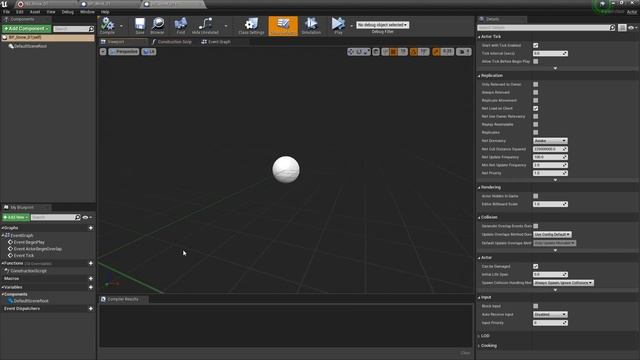Toggle My Blueprint view options eye icon
This screenshot has width=640, height=360.
coord(85,217)
